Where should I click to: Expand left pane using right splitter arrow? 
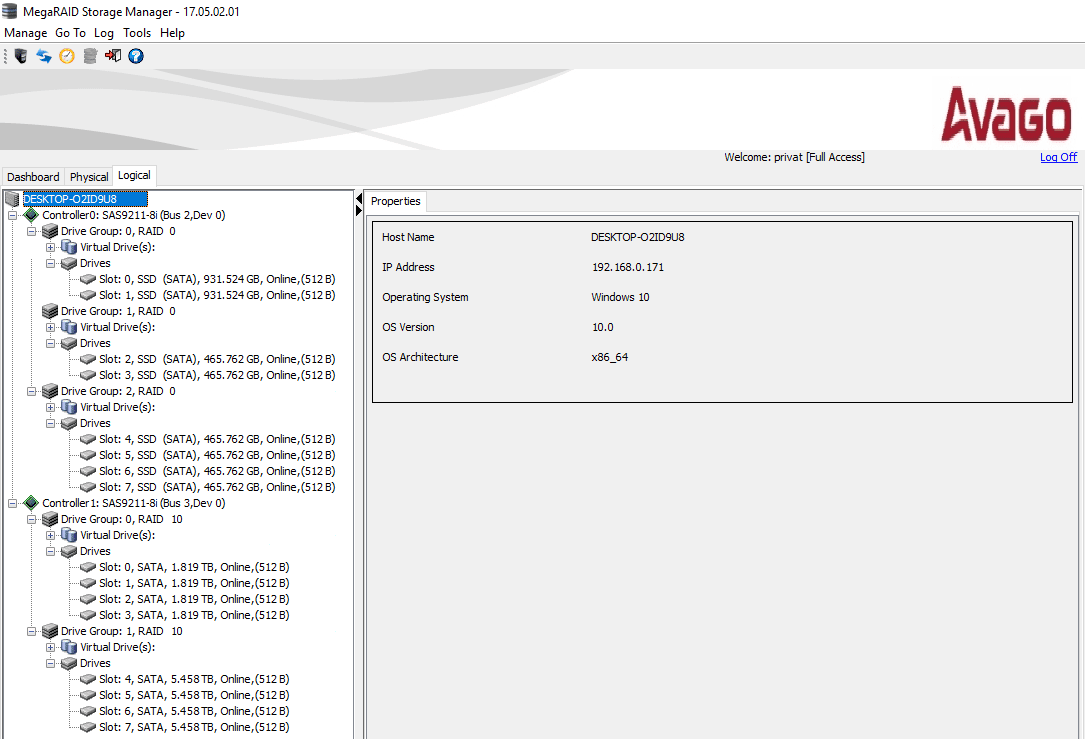click(x=358, y=210)
